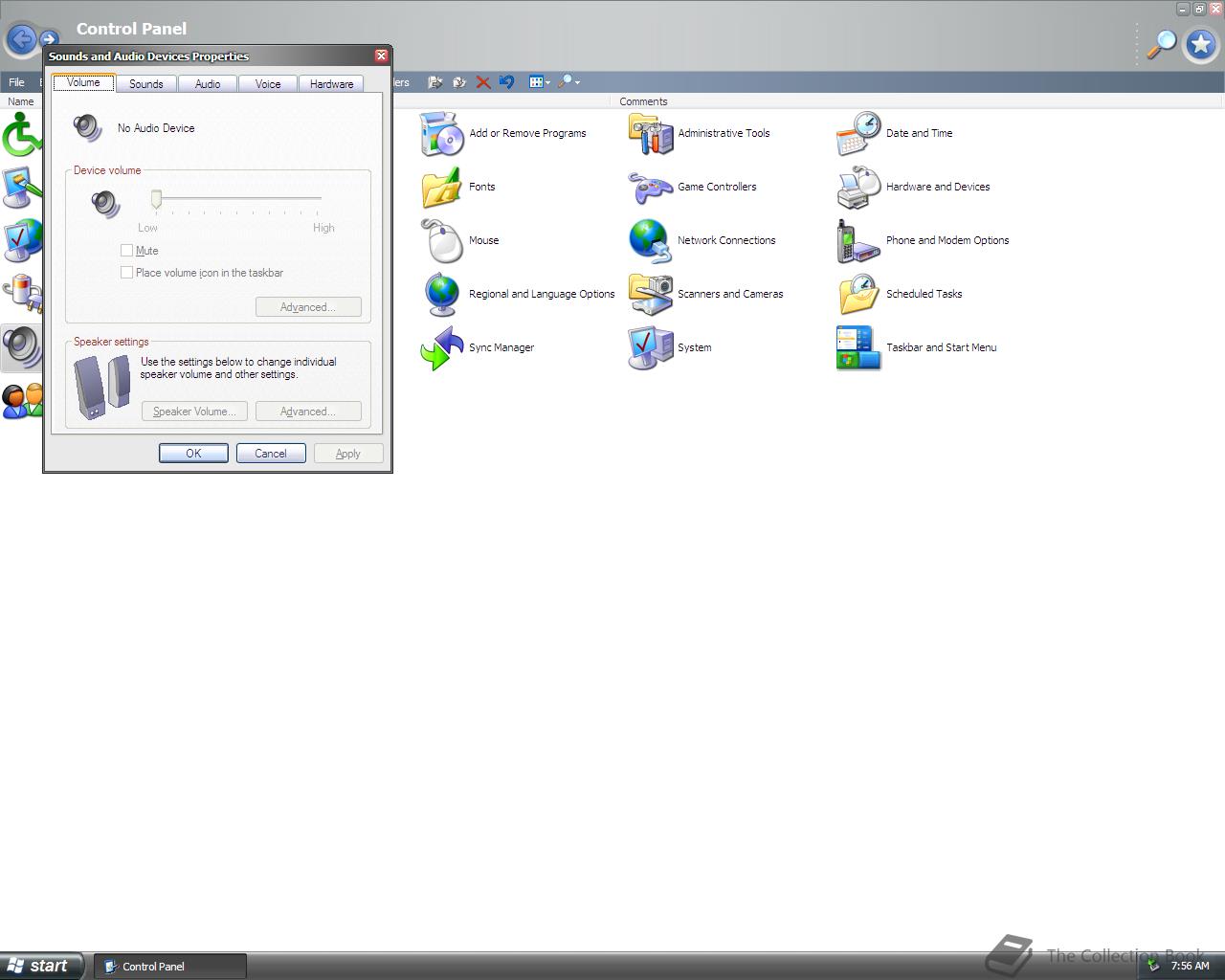The width and height of the screenshot is (1225, 980).
Task: Click the 7:56 AM taskbar clock
Action: tap(1191, 967)
